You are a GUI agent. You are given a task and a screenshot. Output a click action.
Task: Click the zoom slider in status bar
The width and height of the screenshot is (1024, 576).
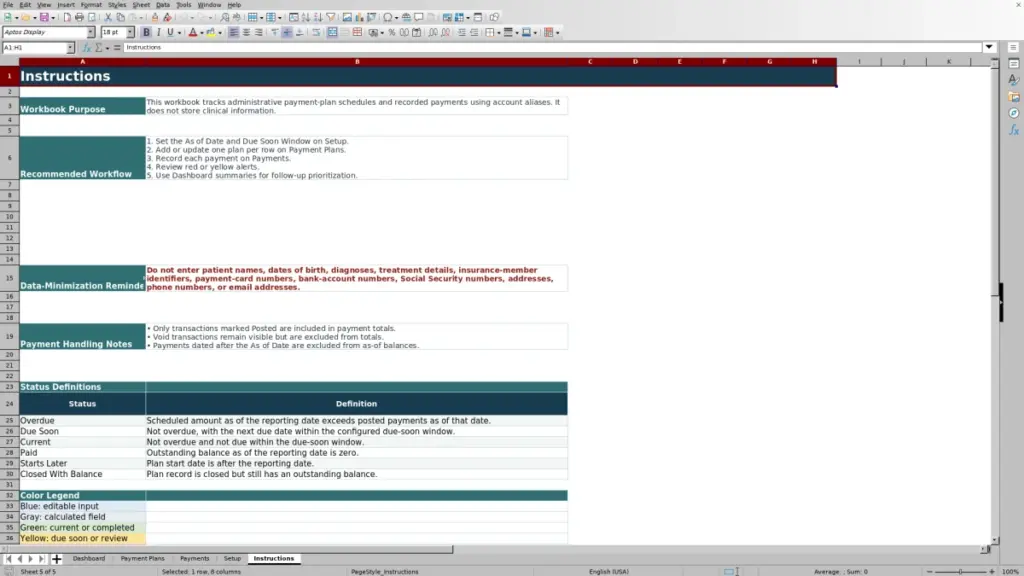point(961,571)
